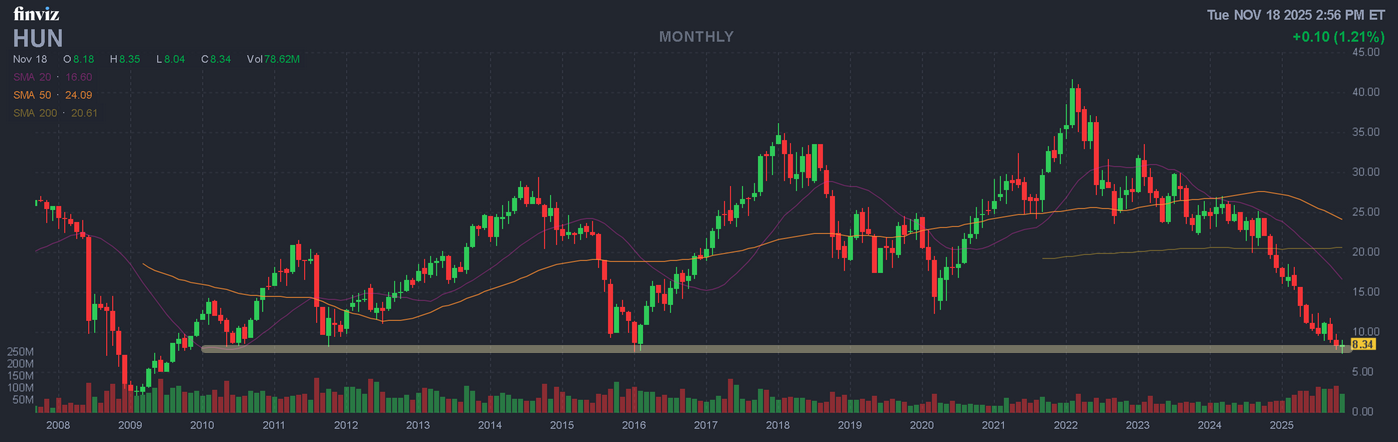Click the yellow 8.34 current price tag
Viewport: 1398px width, 442px height.
(1362, 344)
